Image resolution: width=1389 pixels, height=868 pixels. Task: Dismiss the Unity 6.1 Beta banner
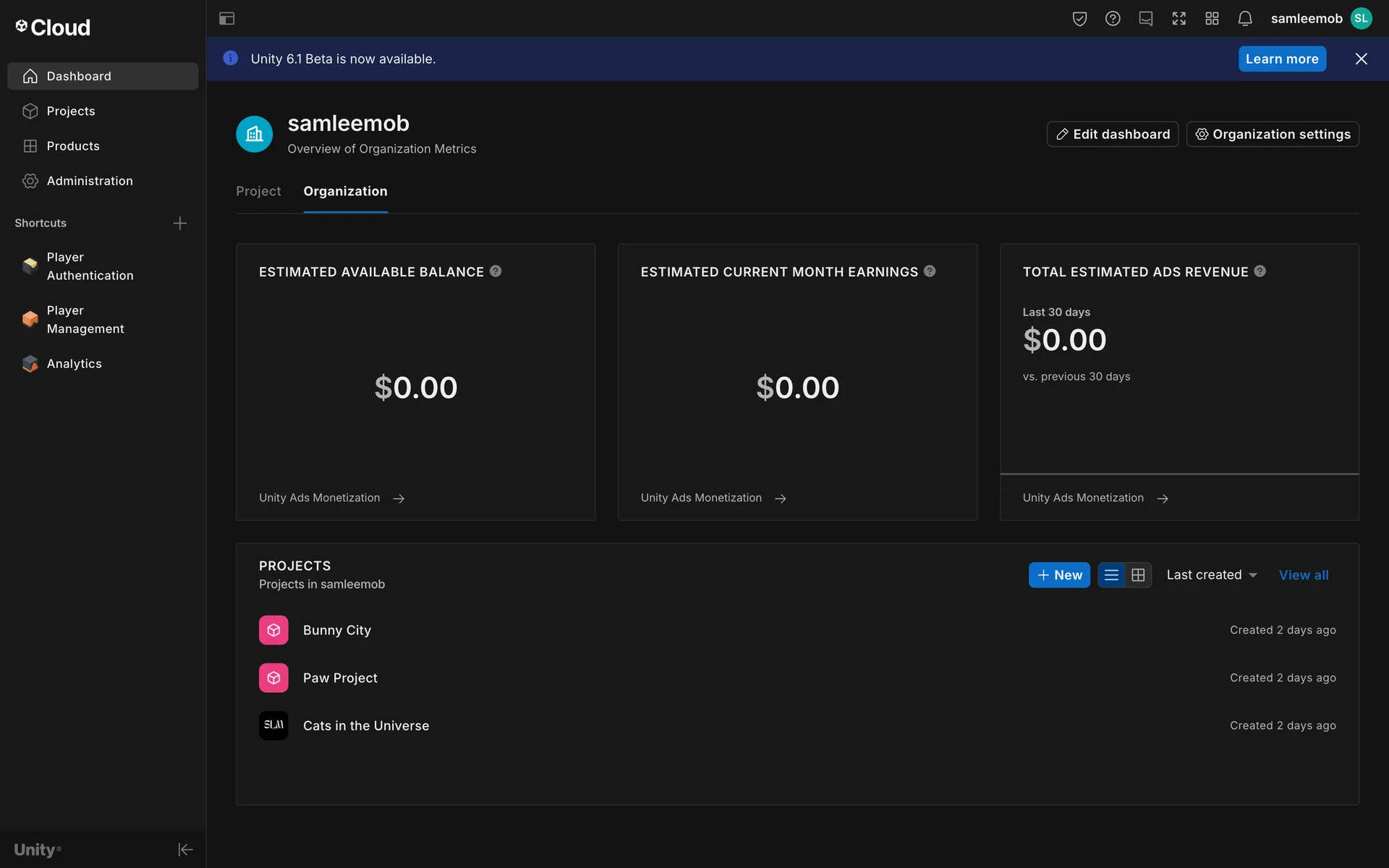[1361, 59]
